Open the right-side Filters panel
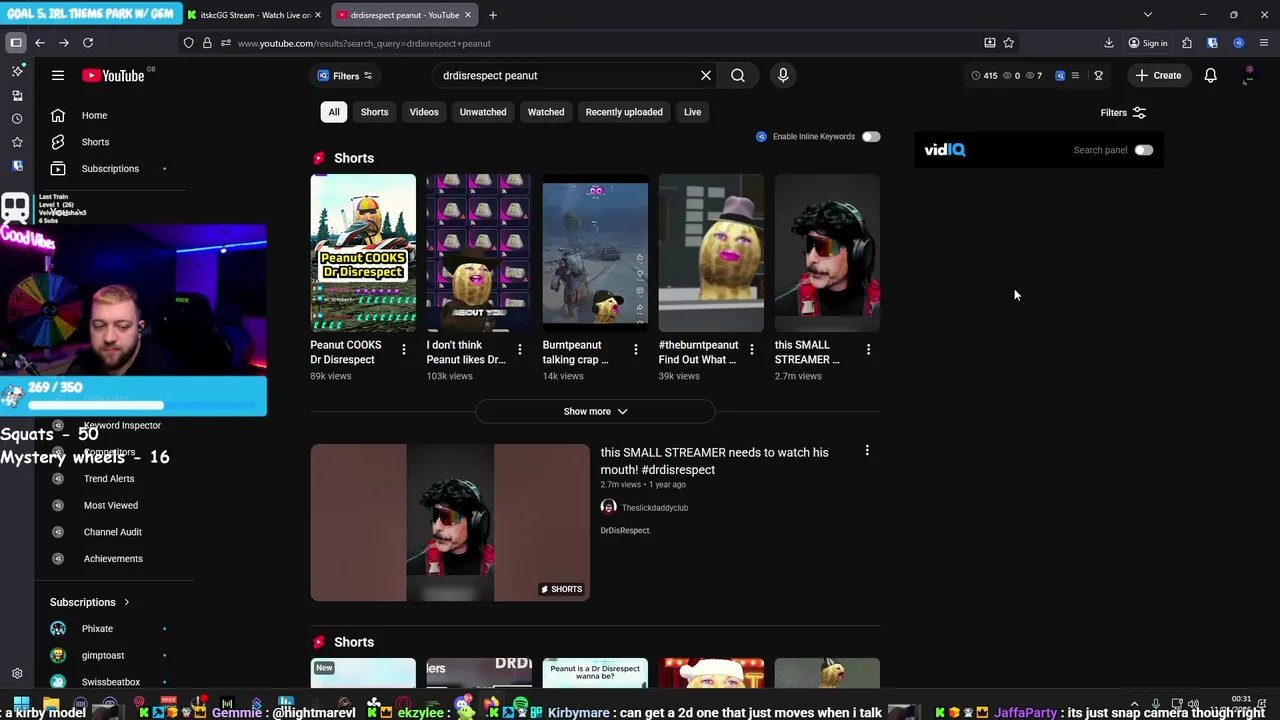Viewport: 1280px width, 720px height. click(1123, 113)
